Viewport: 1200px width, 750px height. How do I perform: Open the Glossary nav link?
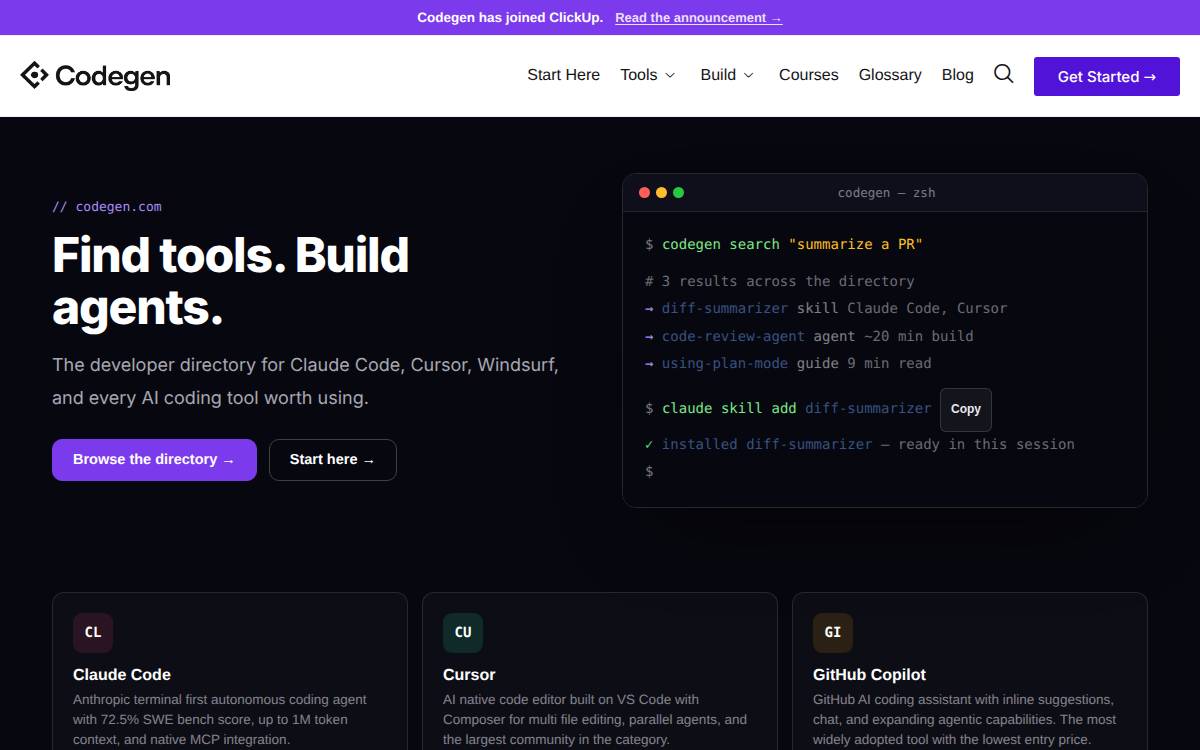click(890, 75)
